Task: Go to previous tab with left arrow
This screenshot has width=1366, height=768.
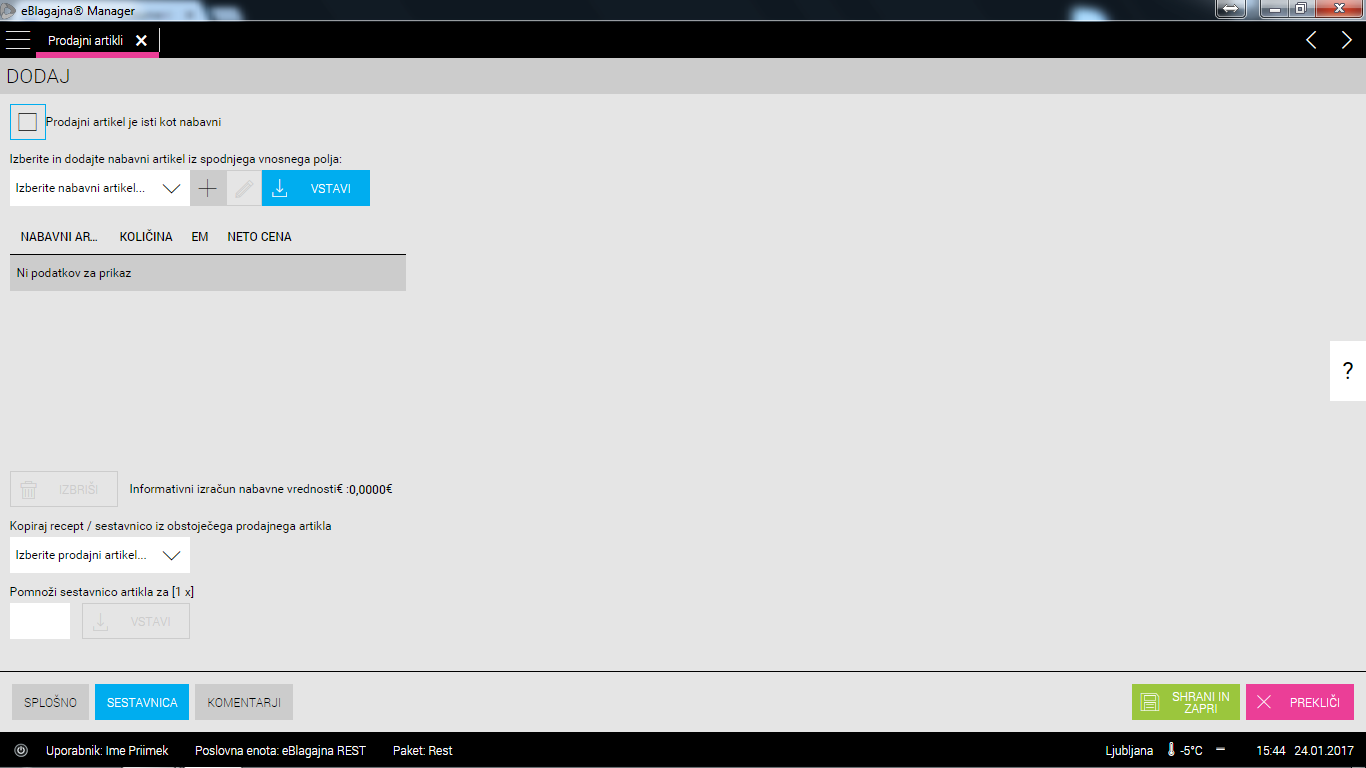Action: pyautogui.click(x=1311, y=40)
